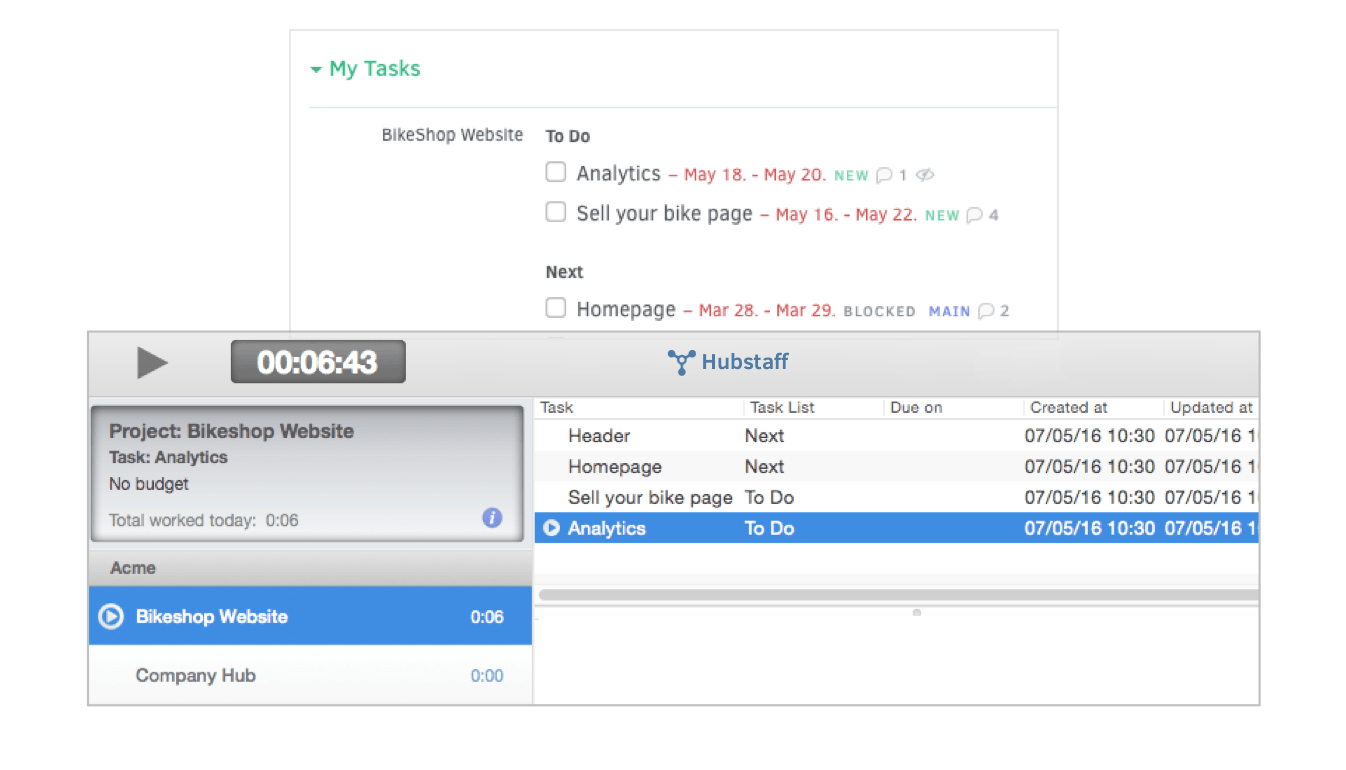Image resolution: width=1346 pixels, height=770 pixels.
Task: Open comments bubble on Sell your bike page
Action: tap(974, 215)
